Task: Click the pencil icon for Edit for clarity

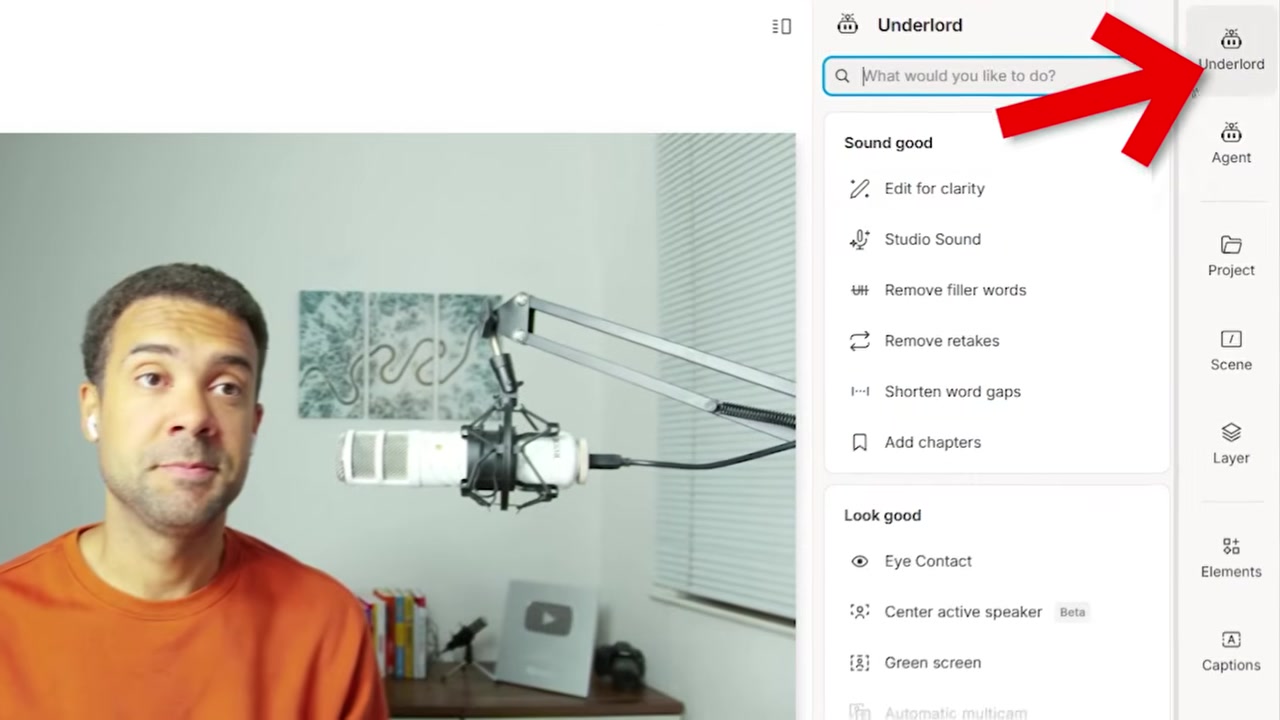Action: pyautogui.click(x=859, y=189)
